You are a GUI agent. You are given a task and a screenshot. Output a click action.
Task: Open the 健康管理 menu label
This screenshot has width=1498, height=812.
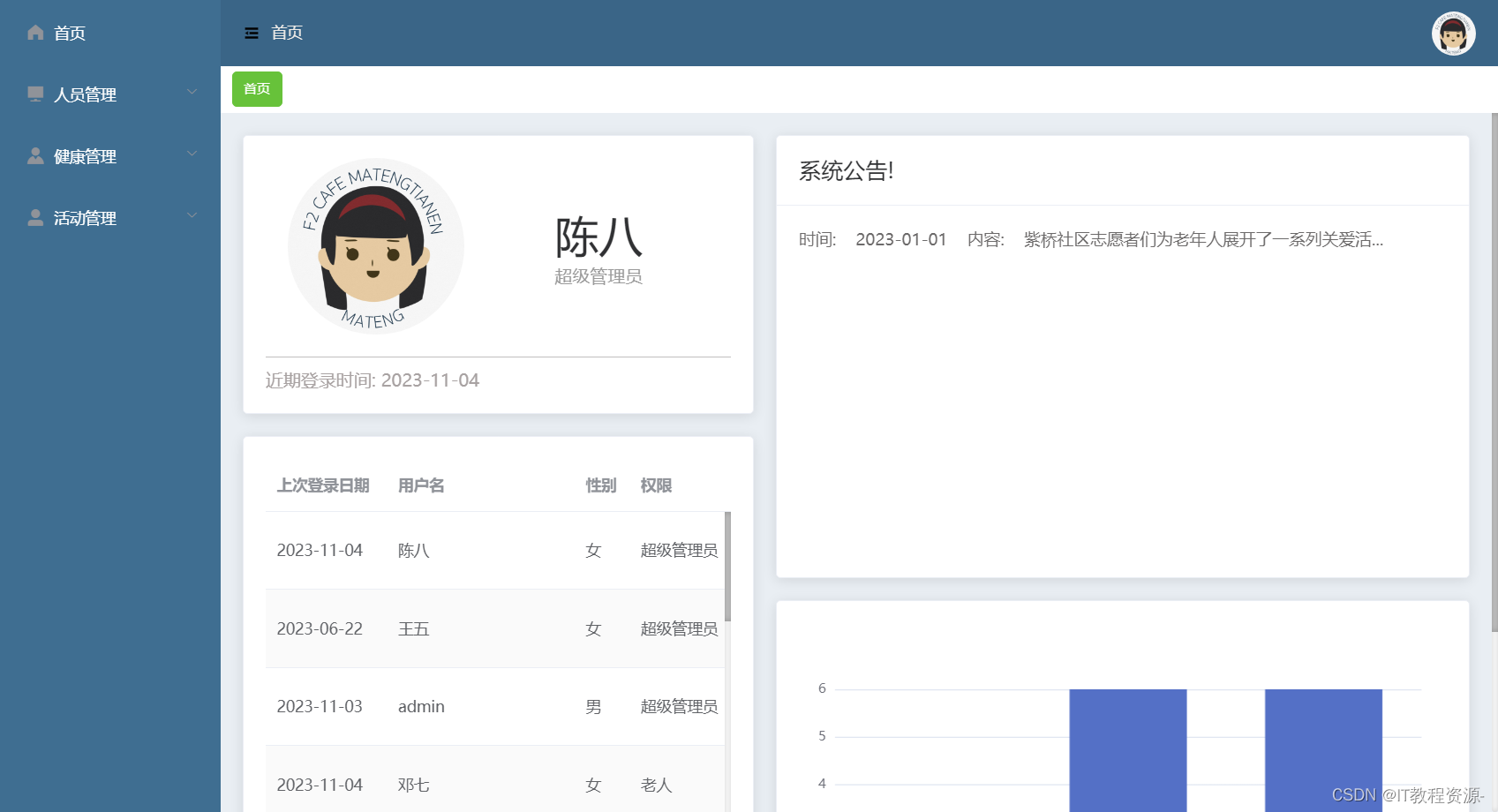click(85, 156)
